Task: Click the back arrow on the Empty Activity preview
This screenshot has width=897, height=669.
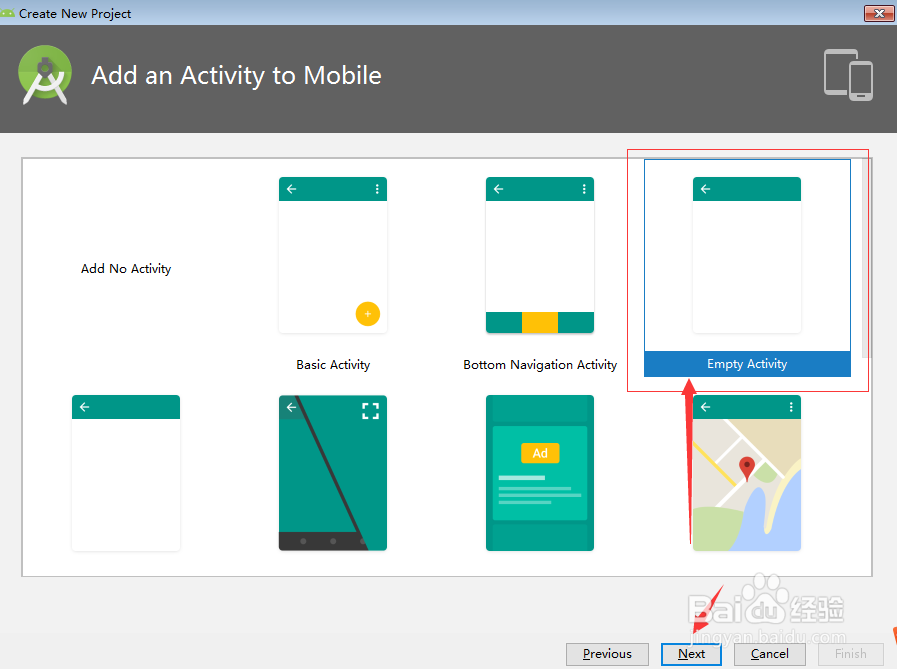Action: coord(705,188)
